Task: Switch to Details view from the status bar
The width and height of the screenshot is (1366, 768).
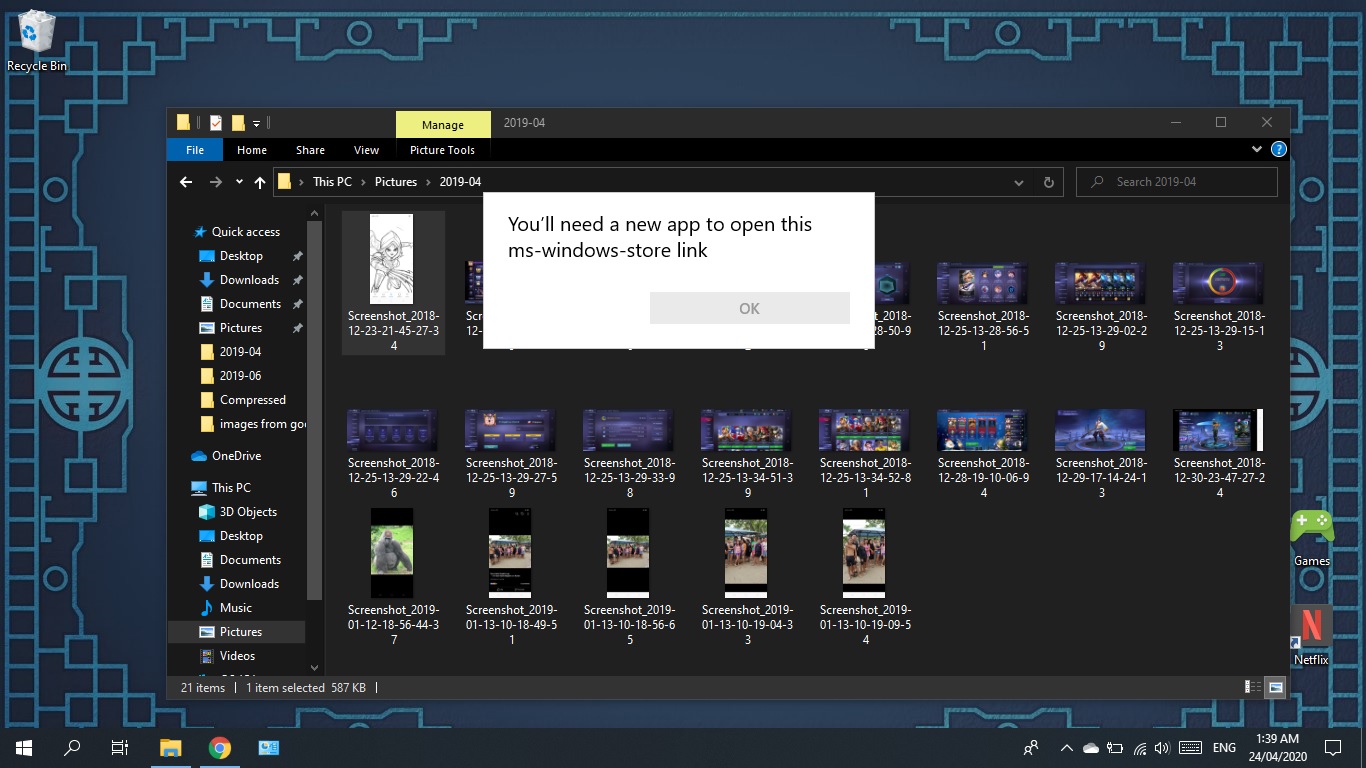Action: click(1252, 688)
